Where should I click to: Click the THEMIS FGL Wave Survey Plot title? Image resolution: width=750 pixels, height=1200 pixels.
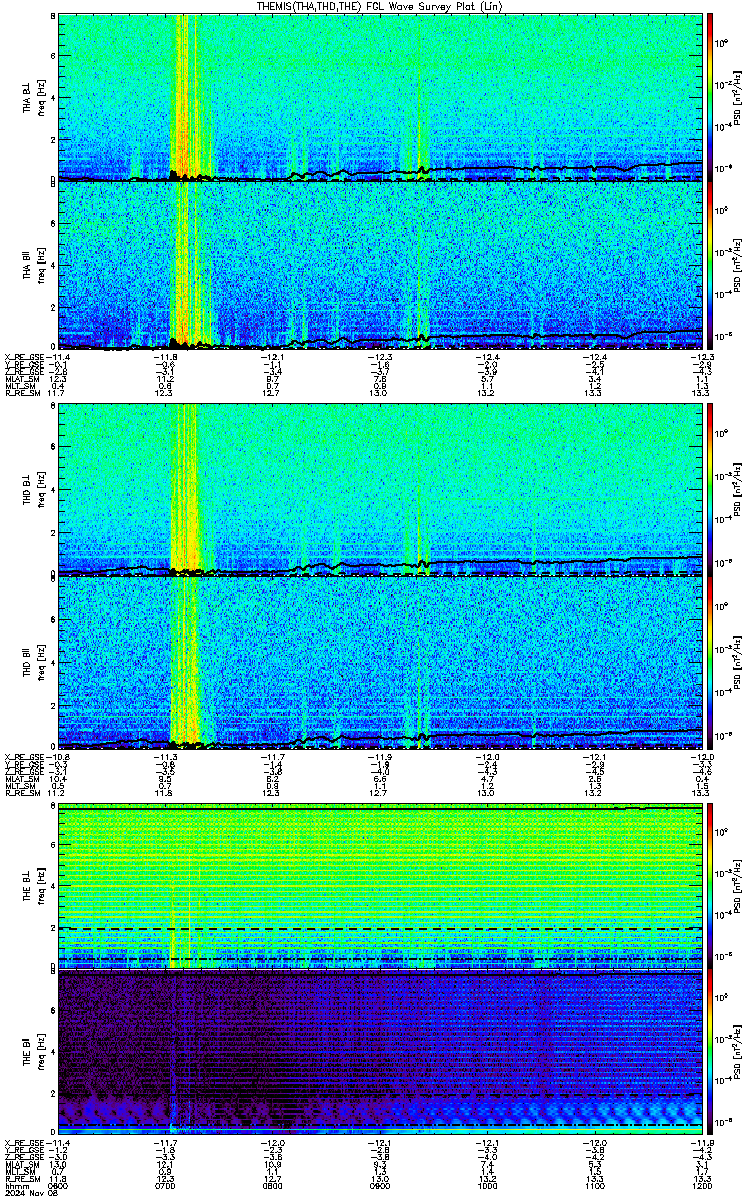point(380,6)
